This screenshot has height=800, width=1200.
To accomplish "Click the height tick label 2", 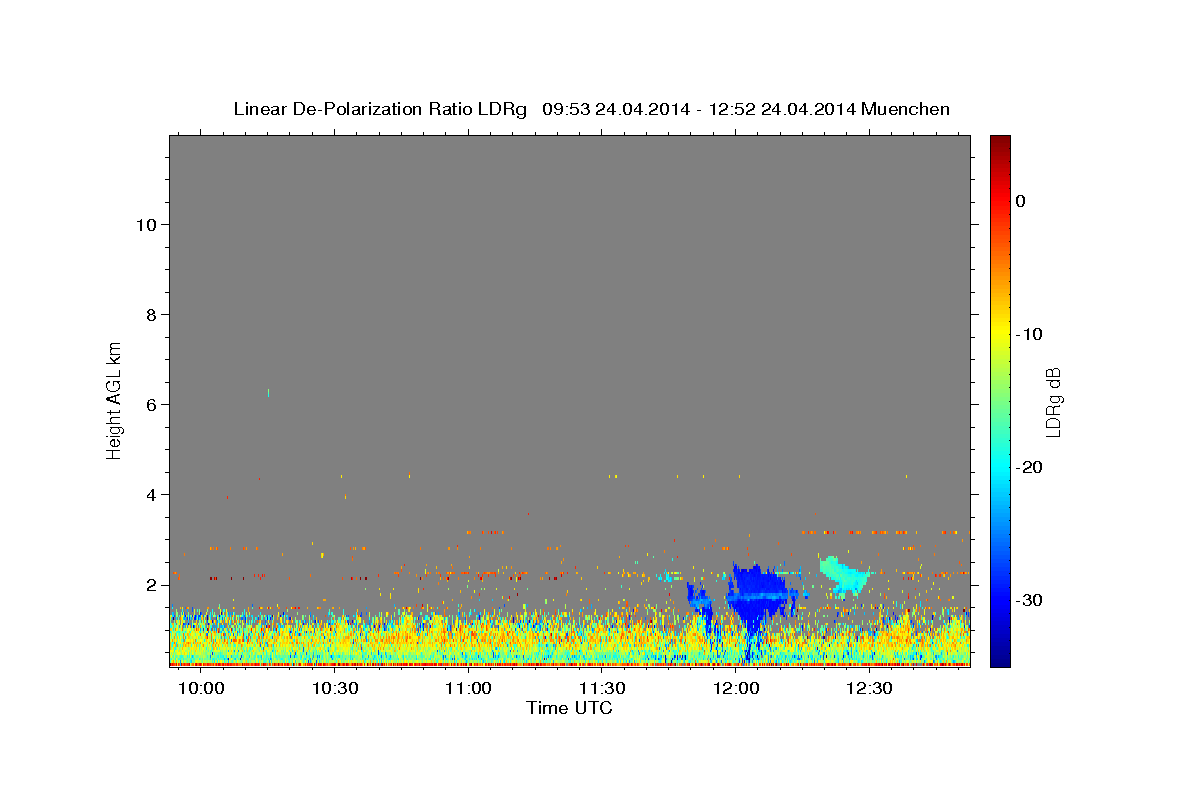I will [152, 585].
